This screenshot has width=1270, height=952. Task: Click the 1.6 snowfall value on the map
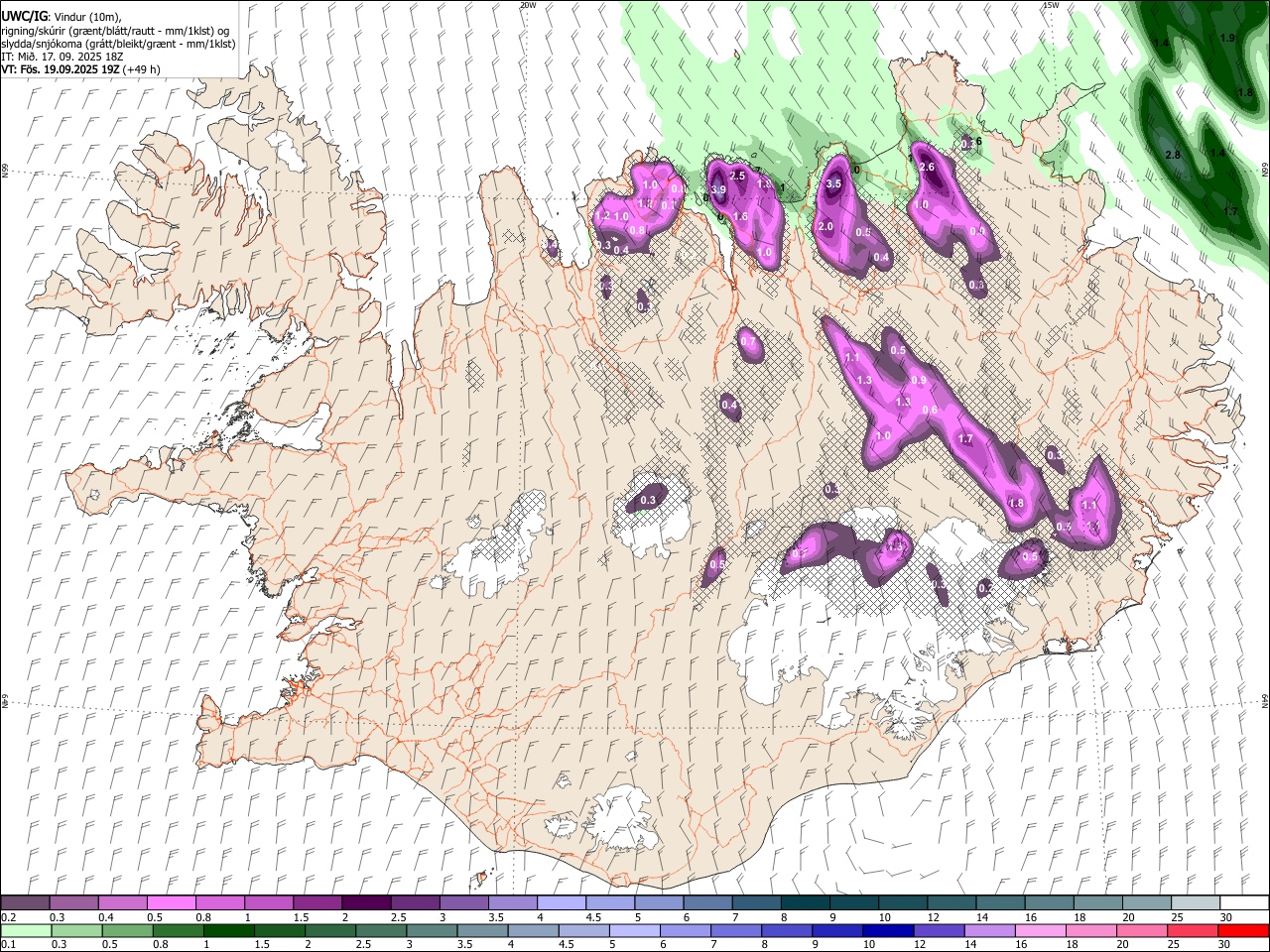tap(739, 217)
